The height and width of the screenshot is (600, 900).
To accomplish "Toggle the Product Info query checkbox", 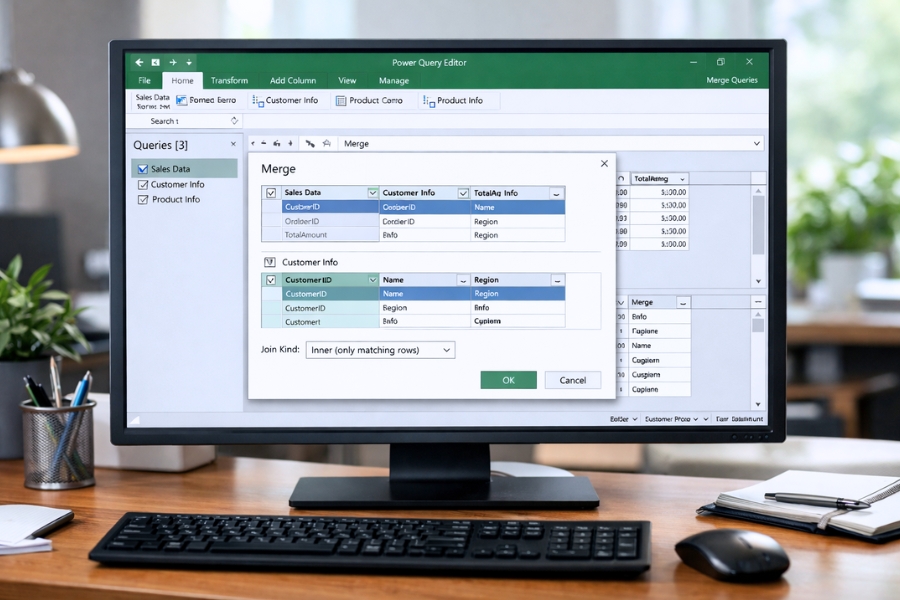I will coord(141,199).
